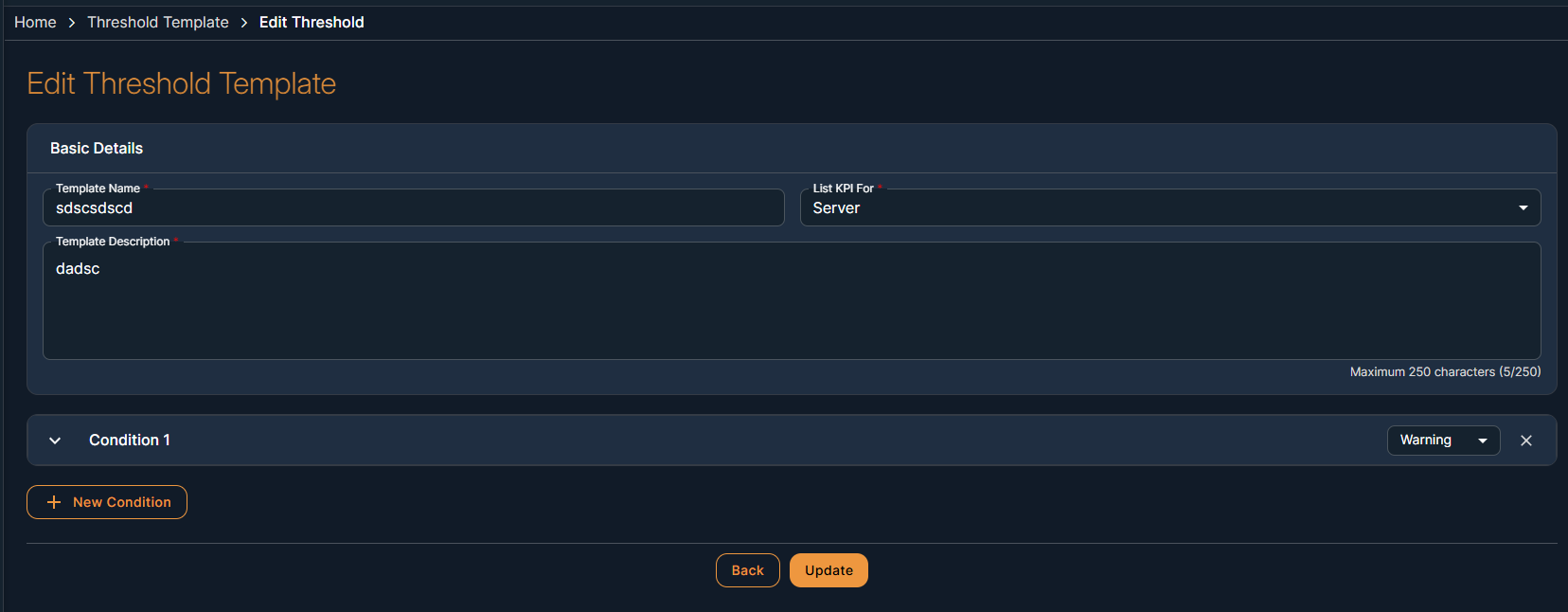1568x612 pixels.
Task: Click the Condition 1 title text
Action: [130, 441]
